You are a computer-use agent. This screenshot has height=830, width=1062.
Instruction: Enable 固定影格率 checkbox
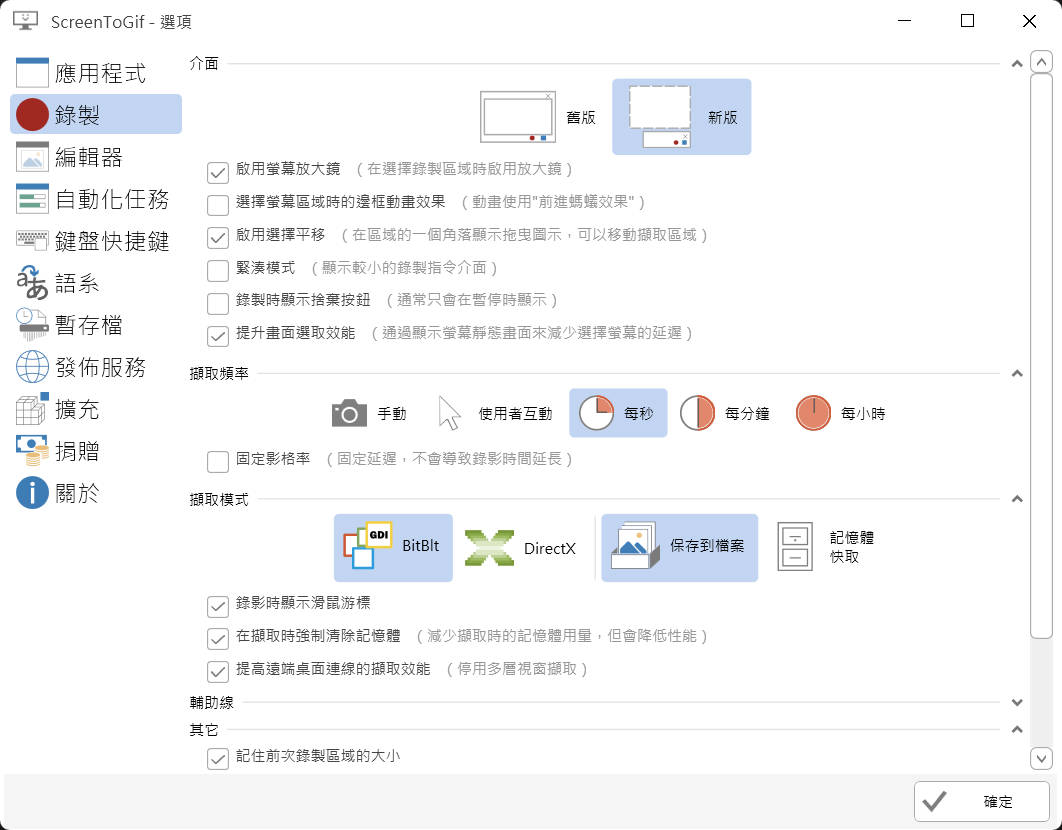[x=217, y=461]
